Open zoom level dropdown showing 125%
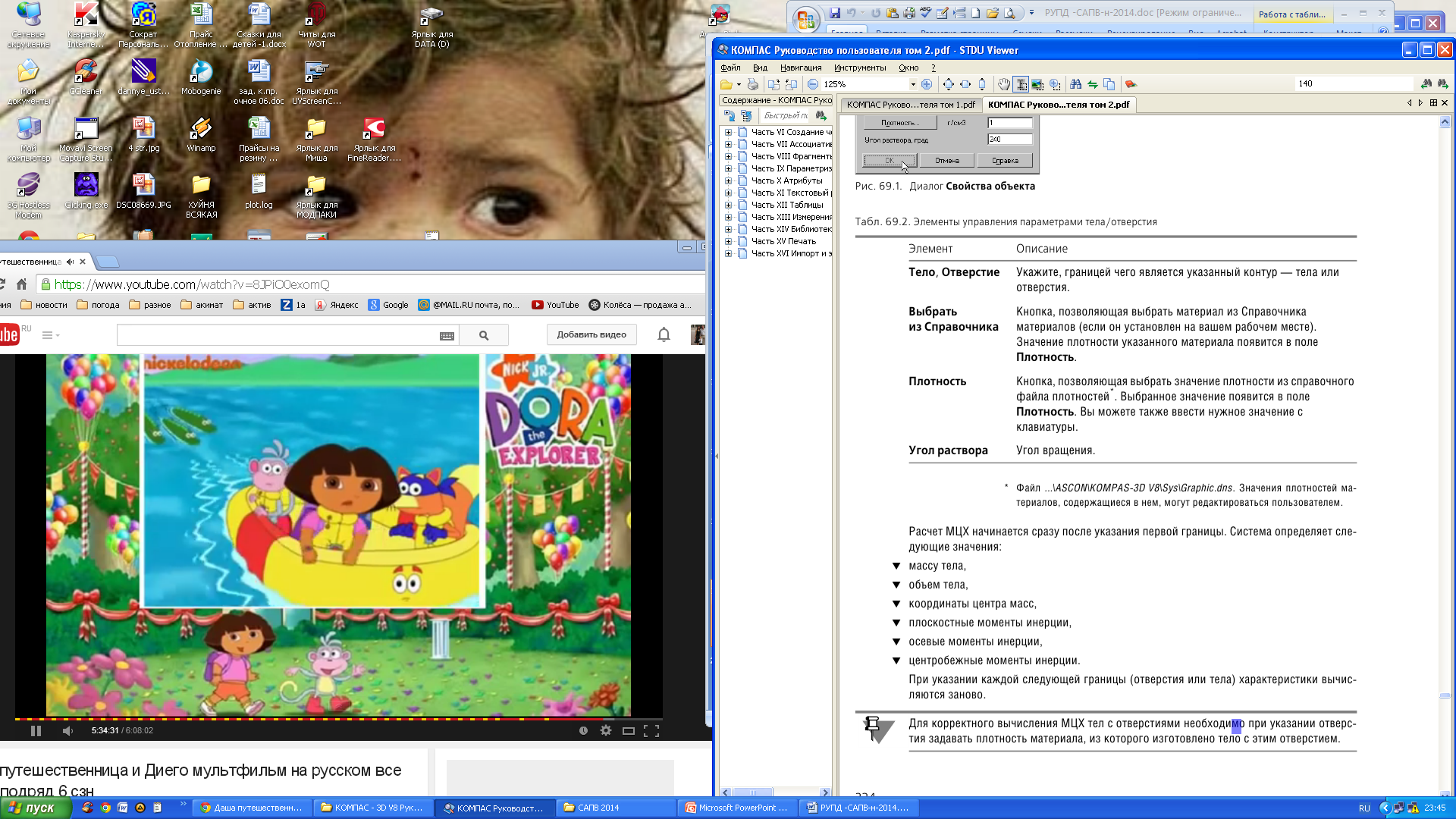Screen dimensions: 1456x819 [913, 84]
